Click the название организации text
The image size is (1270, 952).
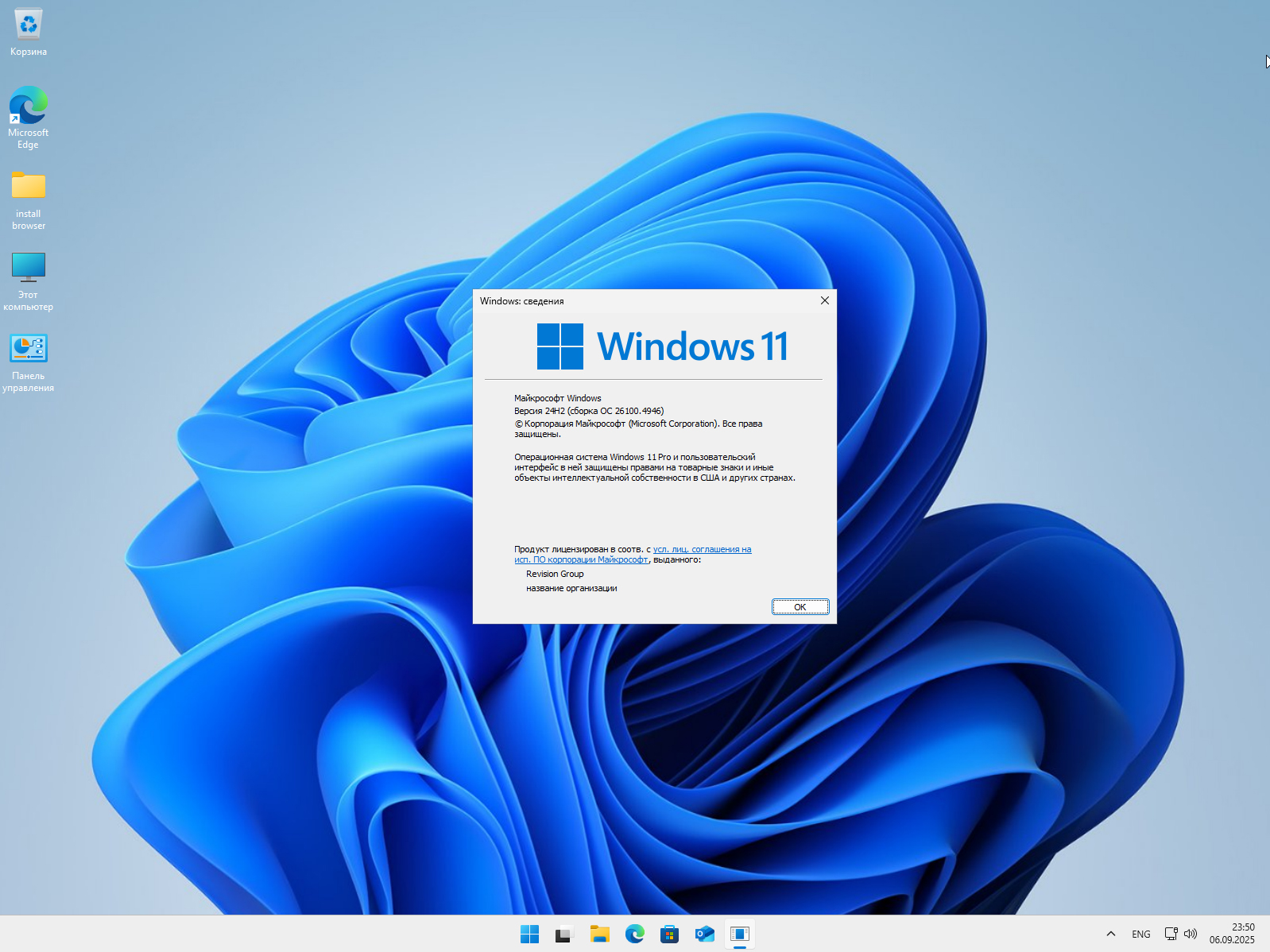point(571,588)
